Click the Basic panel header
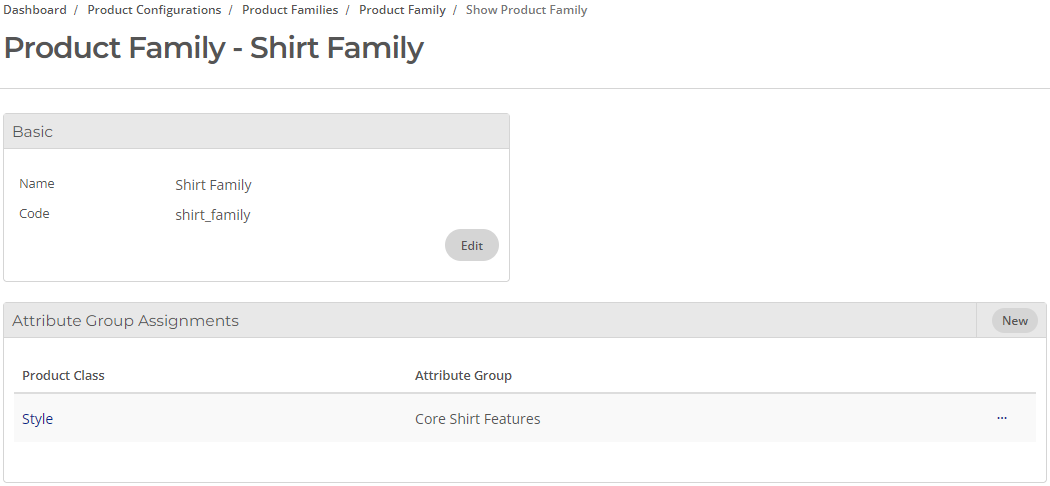Image resolution: width=1050 pixels, height=486 pixels. pyautogui.click(x=256, y=131)
